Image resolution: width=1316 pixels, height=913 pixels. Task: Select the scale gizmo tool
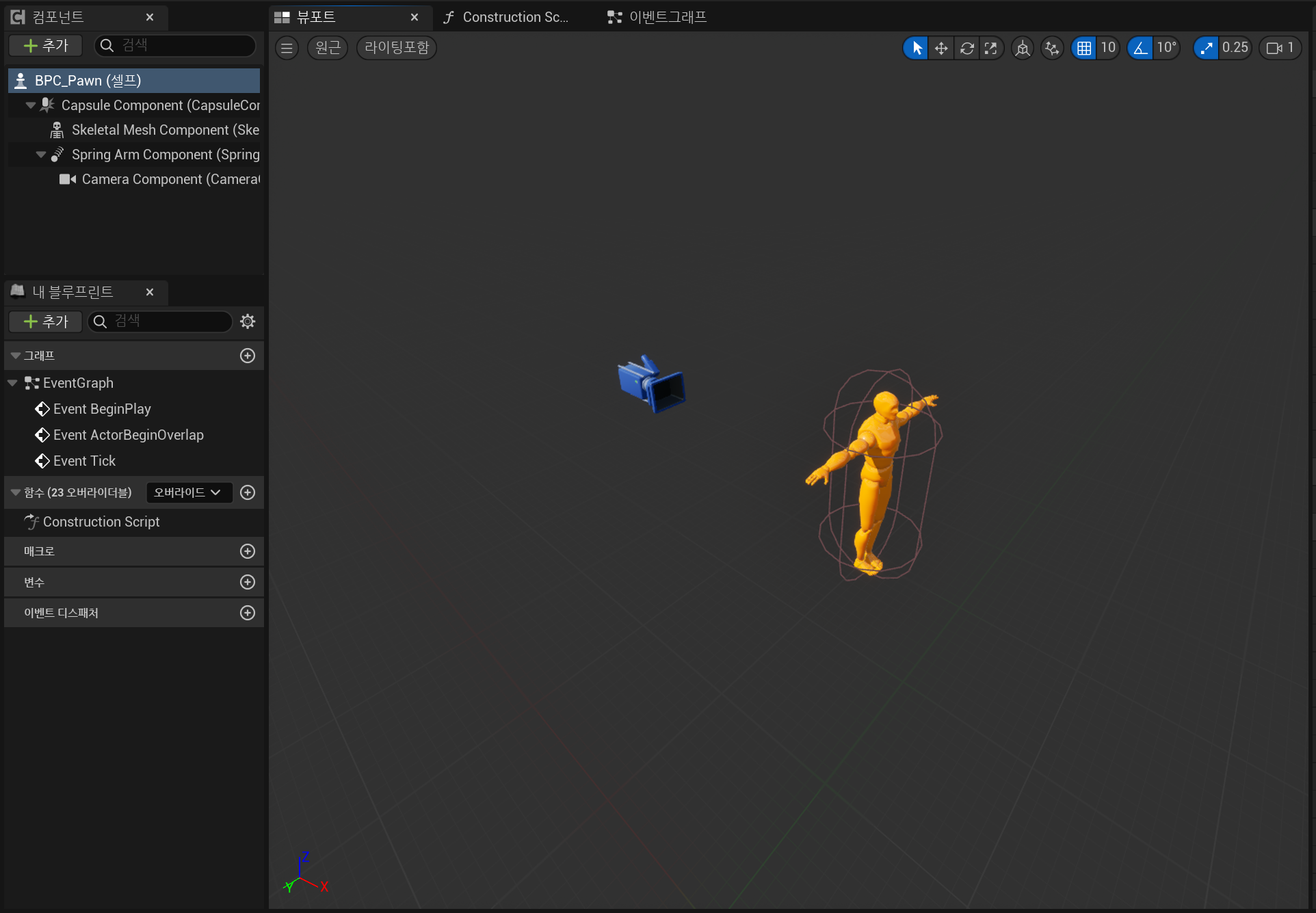click(x=990, y=48)
